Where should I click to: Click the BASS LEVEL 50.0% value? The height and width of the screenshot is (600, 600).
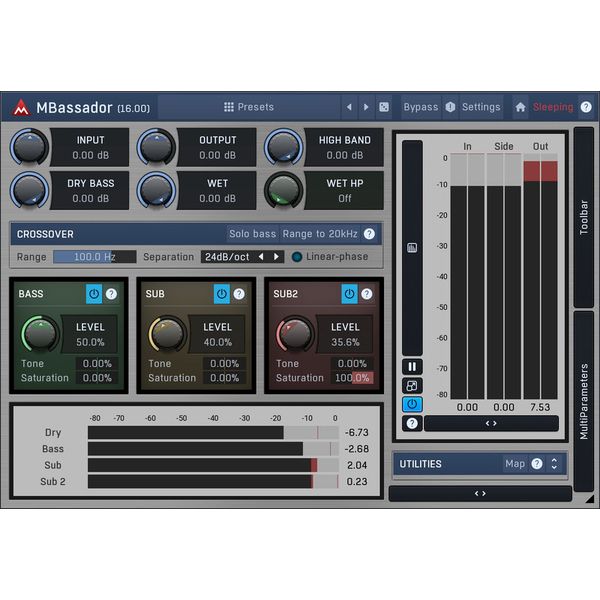[x=90, y=342]
